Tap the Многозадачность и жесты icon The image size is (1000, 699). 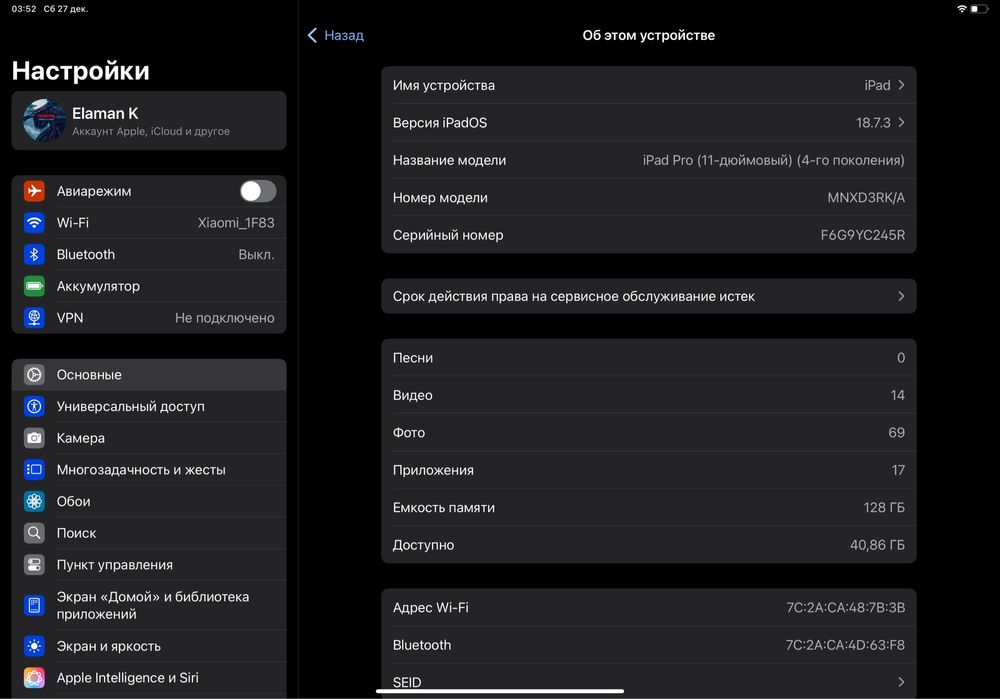tap(34, 469)
